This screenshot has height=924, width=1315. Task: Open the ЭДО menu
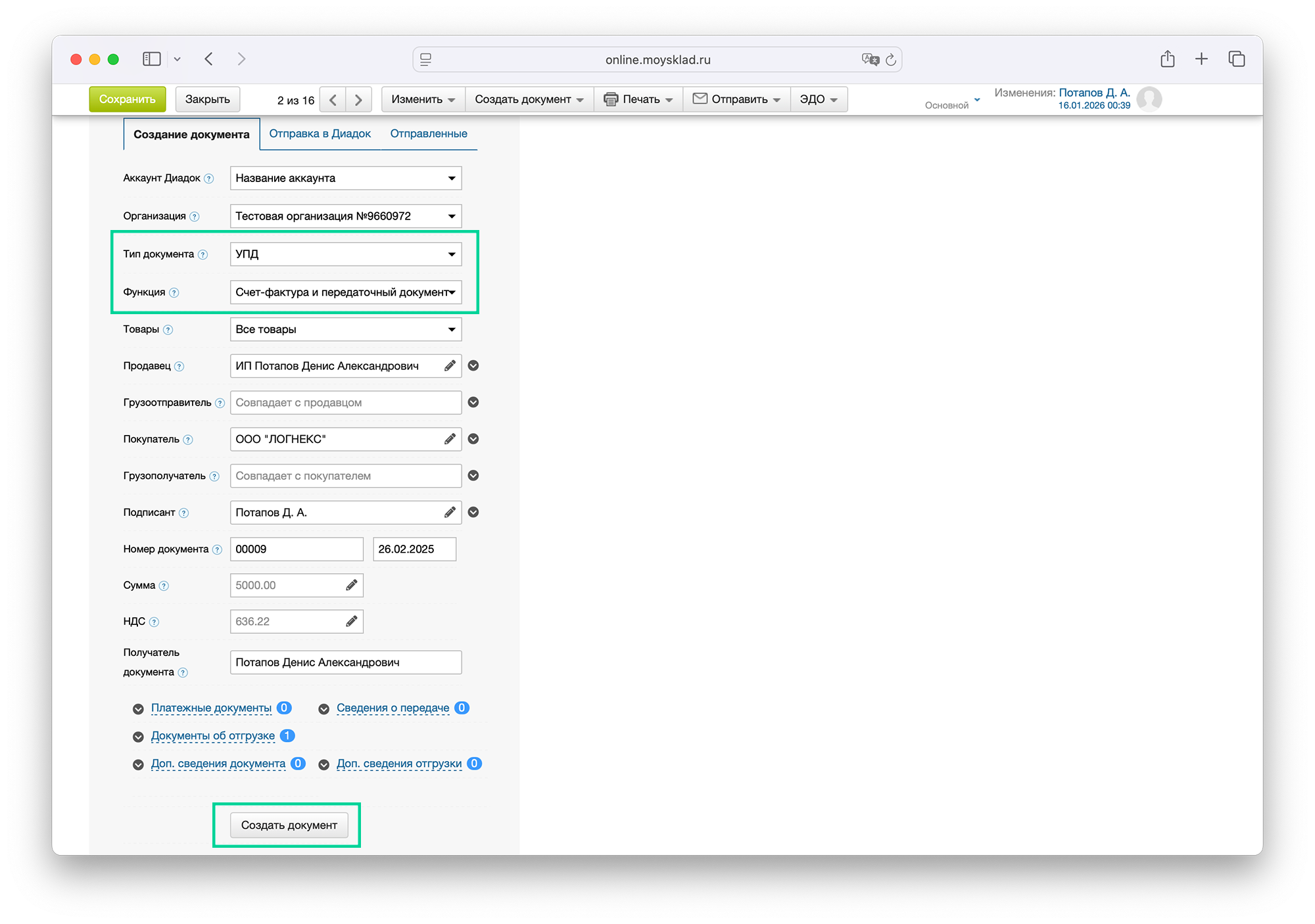click(818, 99)
